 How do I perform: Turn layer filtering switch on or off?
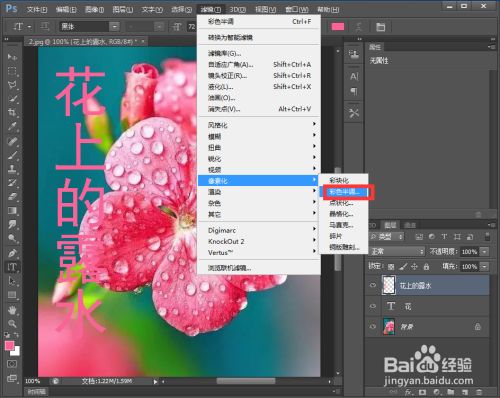point(487,237)
